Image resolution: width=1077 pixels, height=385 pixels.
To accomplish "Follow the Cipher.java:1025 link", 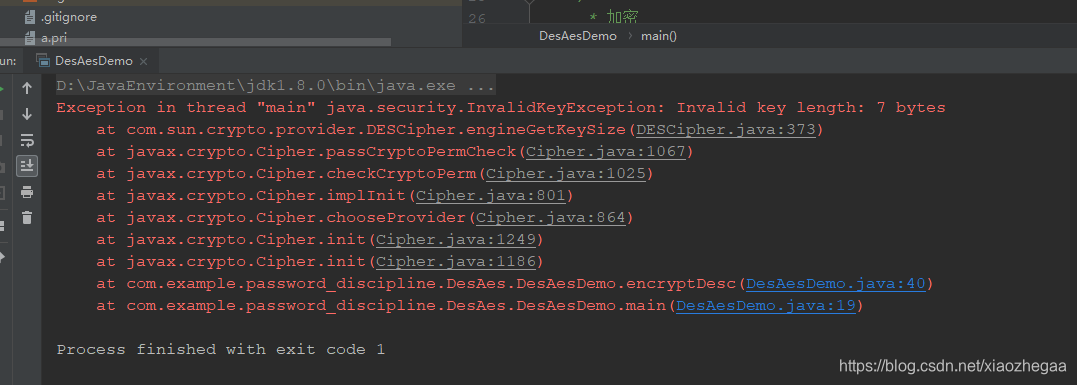I will [x=565, y=173].
